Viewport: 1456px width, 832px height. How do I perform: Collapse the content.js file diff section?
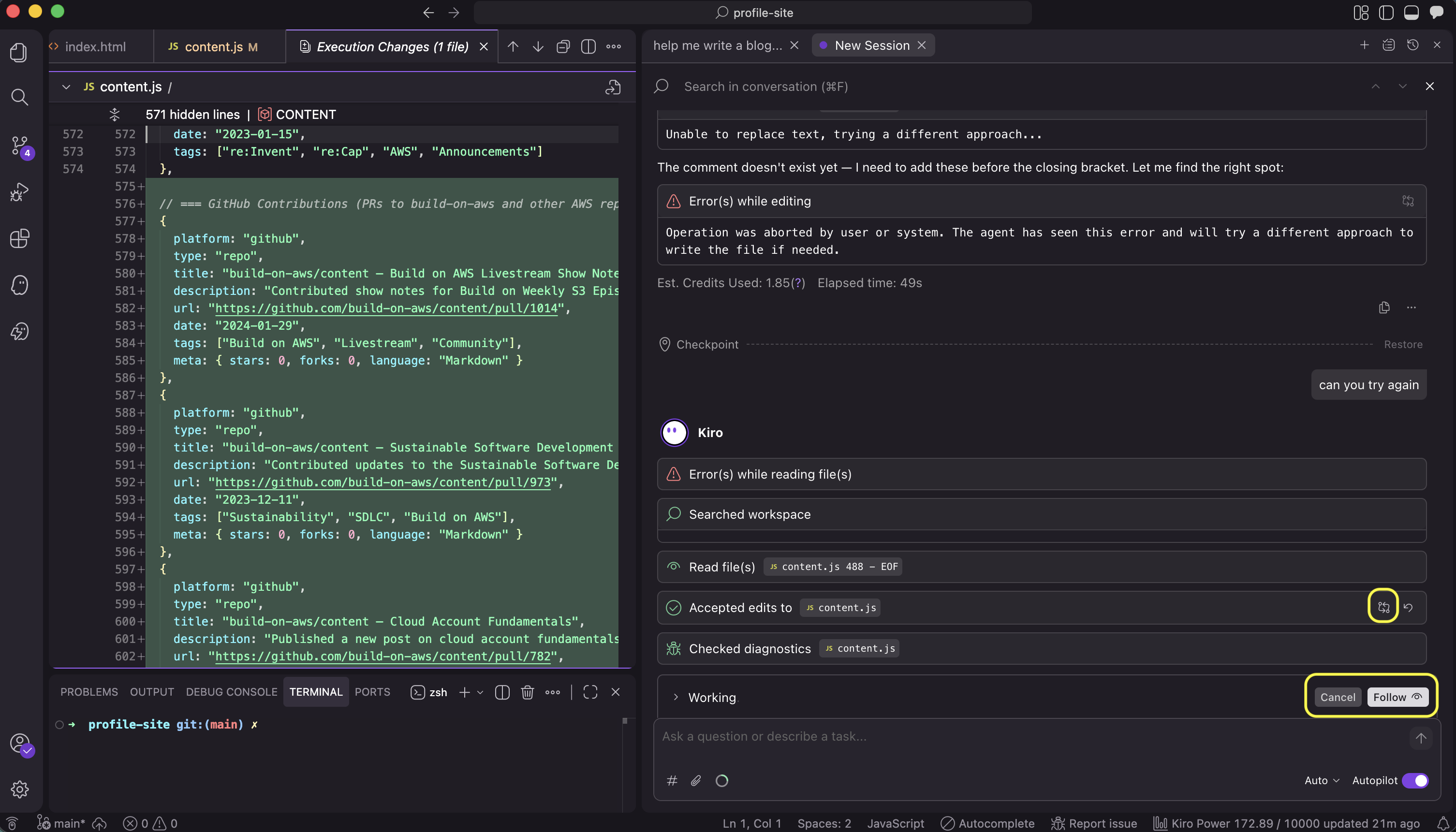pos(66,87)
